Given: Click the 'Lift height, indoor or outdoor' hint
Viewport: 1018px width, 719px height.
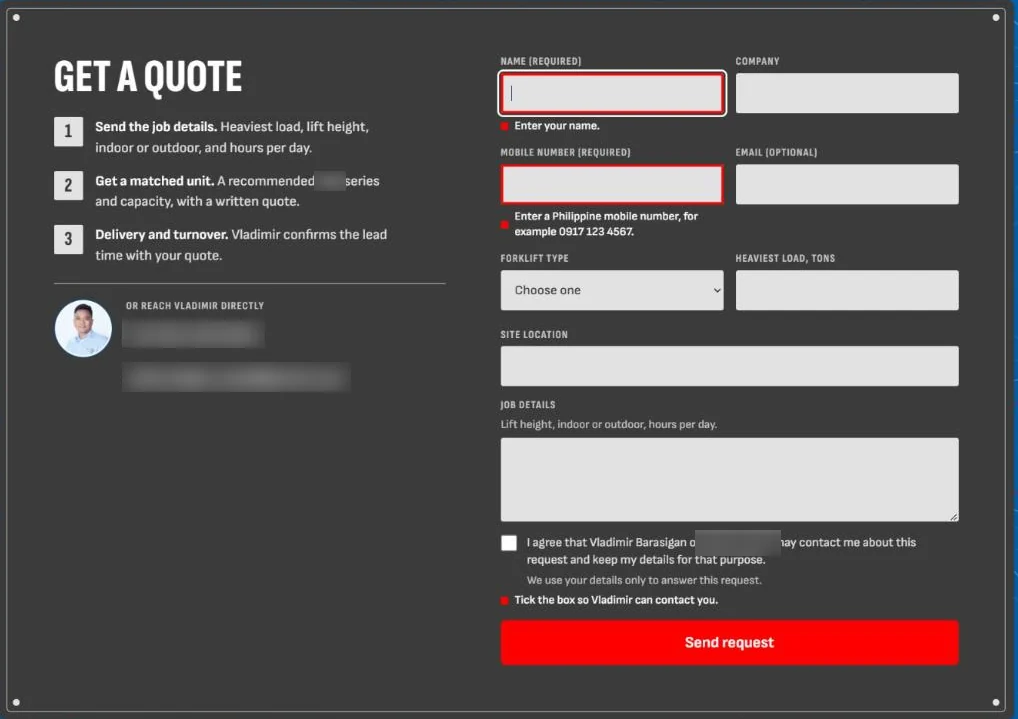Looking at the screenshot, I should tap(608, 424).
